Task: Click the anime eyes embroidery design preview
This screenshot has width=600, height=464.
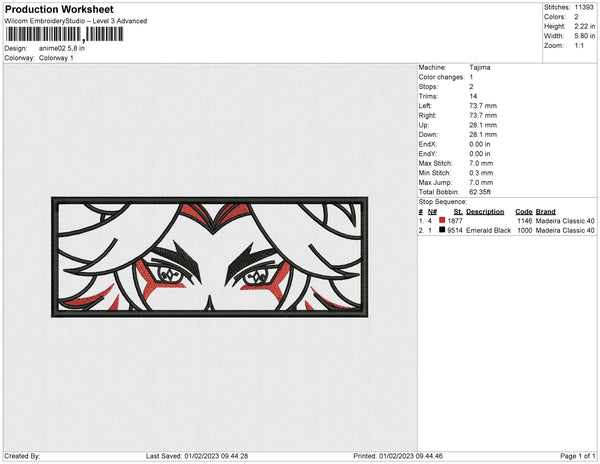Action: (210, 257)
